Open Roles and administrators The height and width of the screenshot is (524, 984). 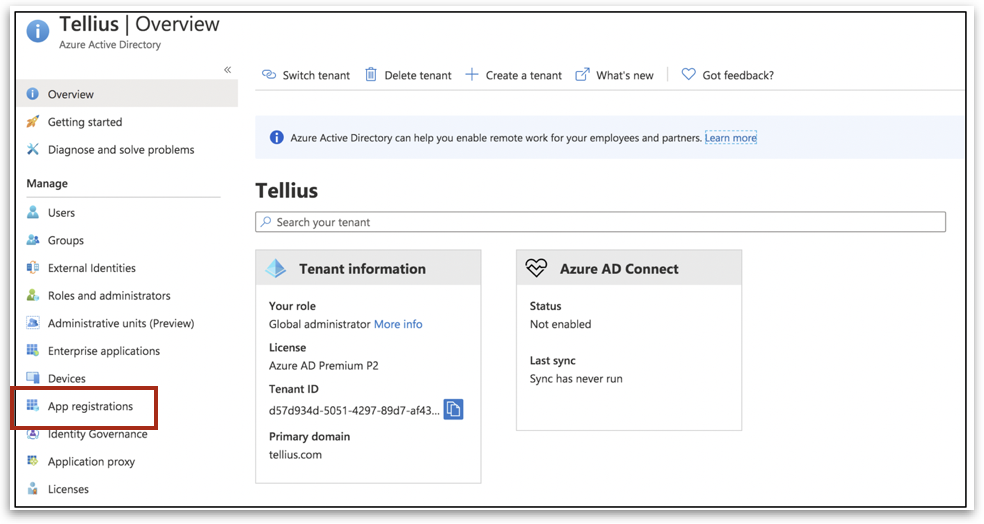(x=109, y=296)
